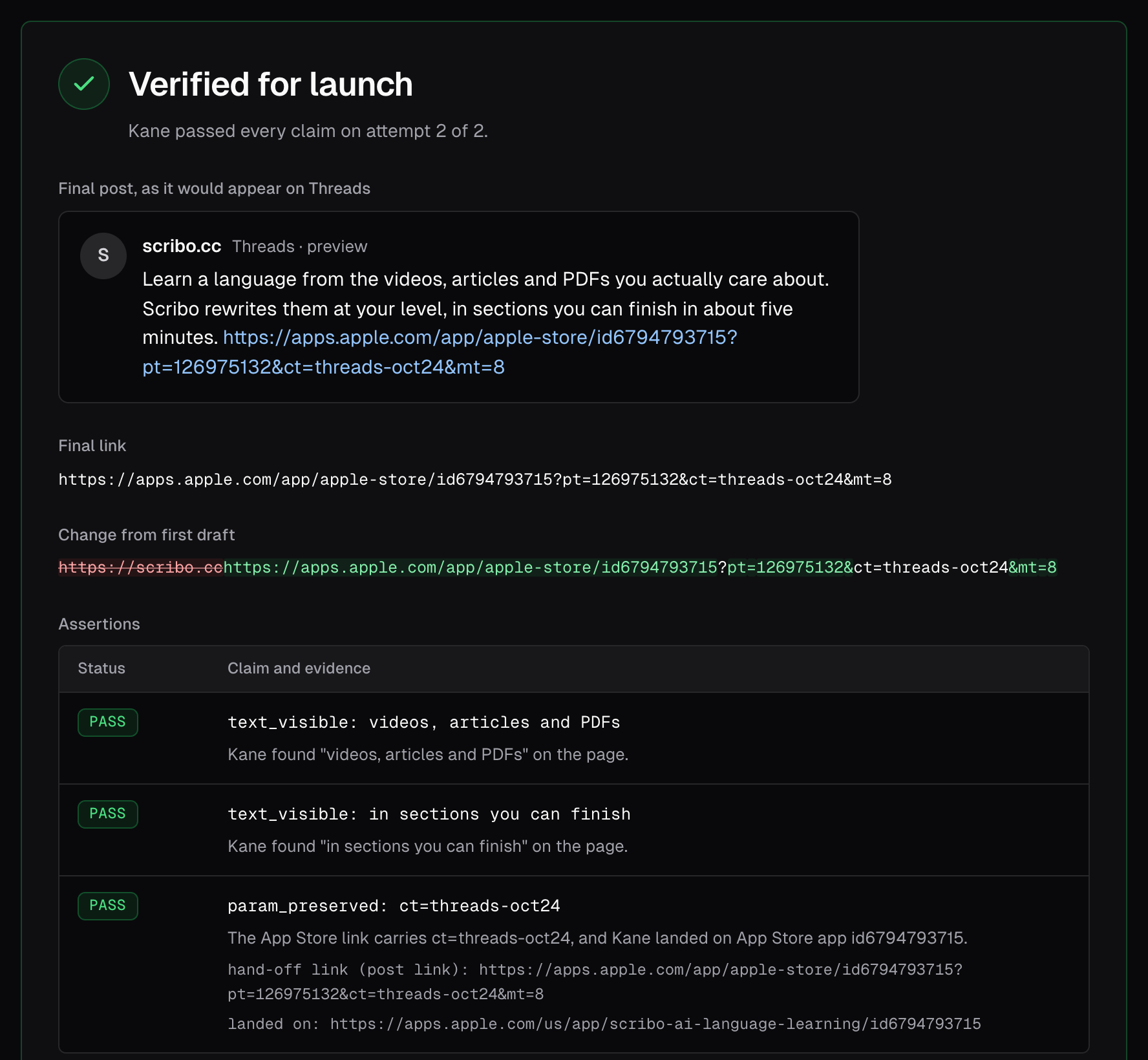Click the 'landed on:' App Store URL line
The width and height of the screenshot is (1148, 1060).
[x=604, y=1024]
